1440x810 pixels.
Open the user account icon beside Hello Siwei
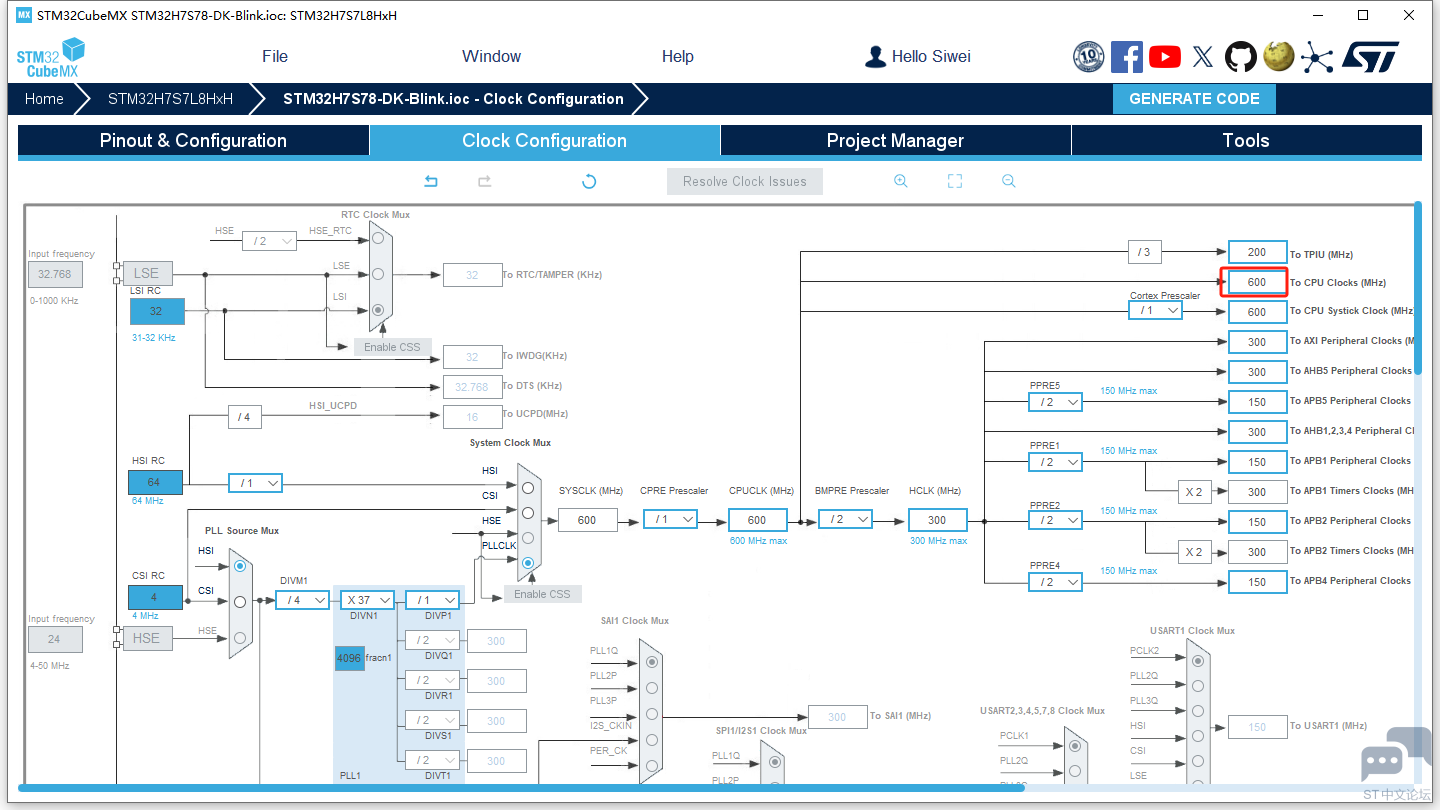click(x=876, y=57)
